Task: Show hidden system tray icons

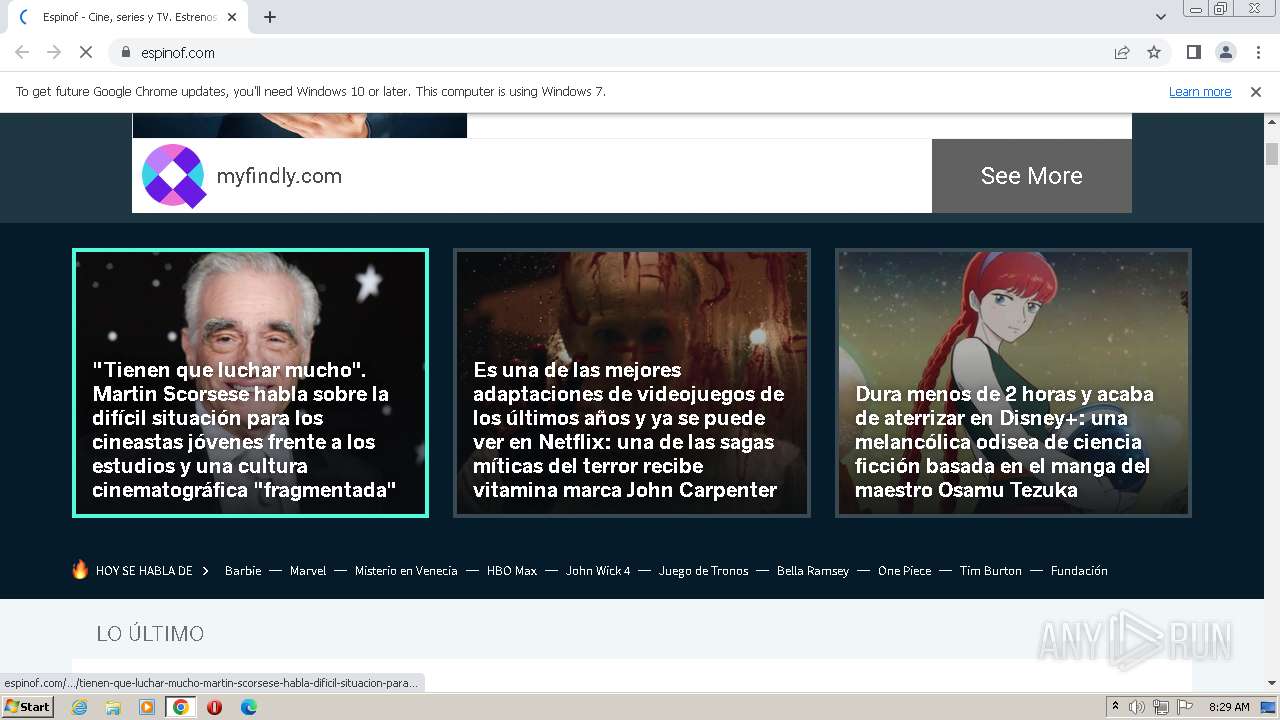Action: pos(1115,707)
